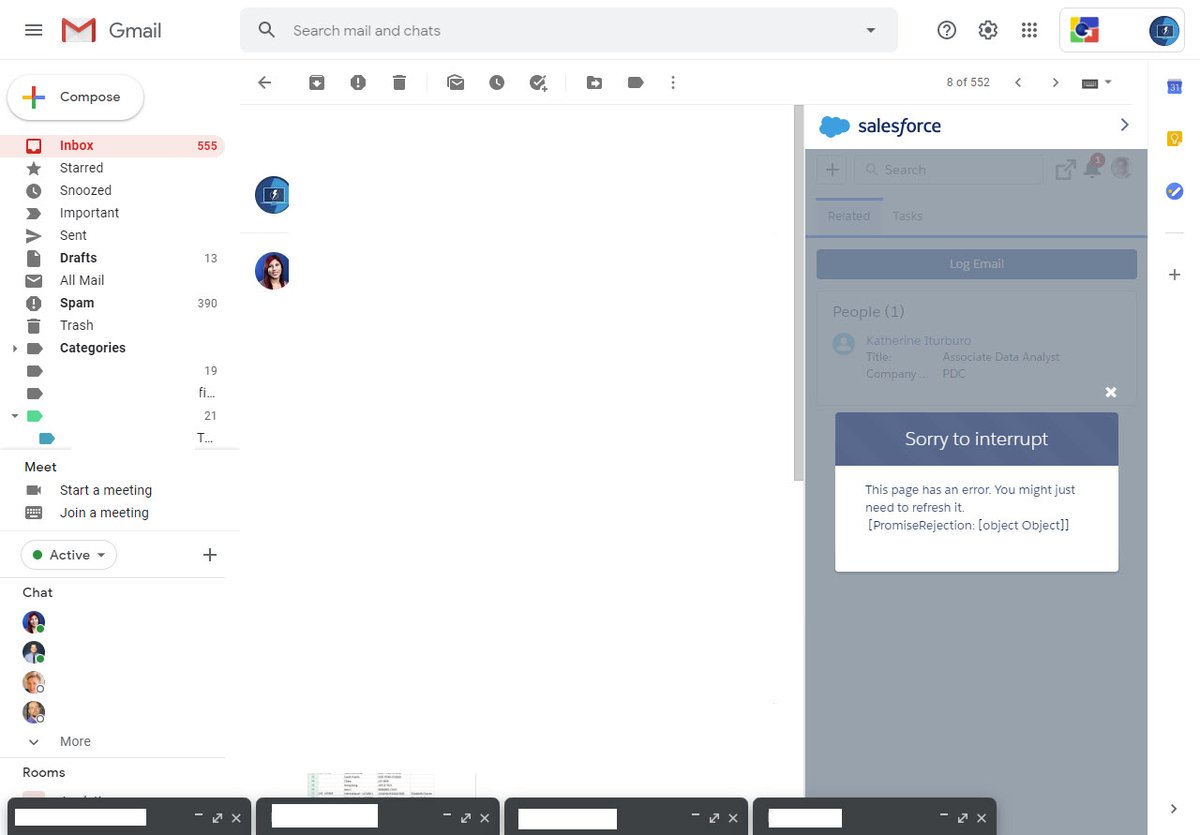Click the Gmail logo
Image resolution: width=1200 pixels, height=835 pixels.
point(111,30)
